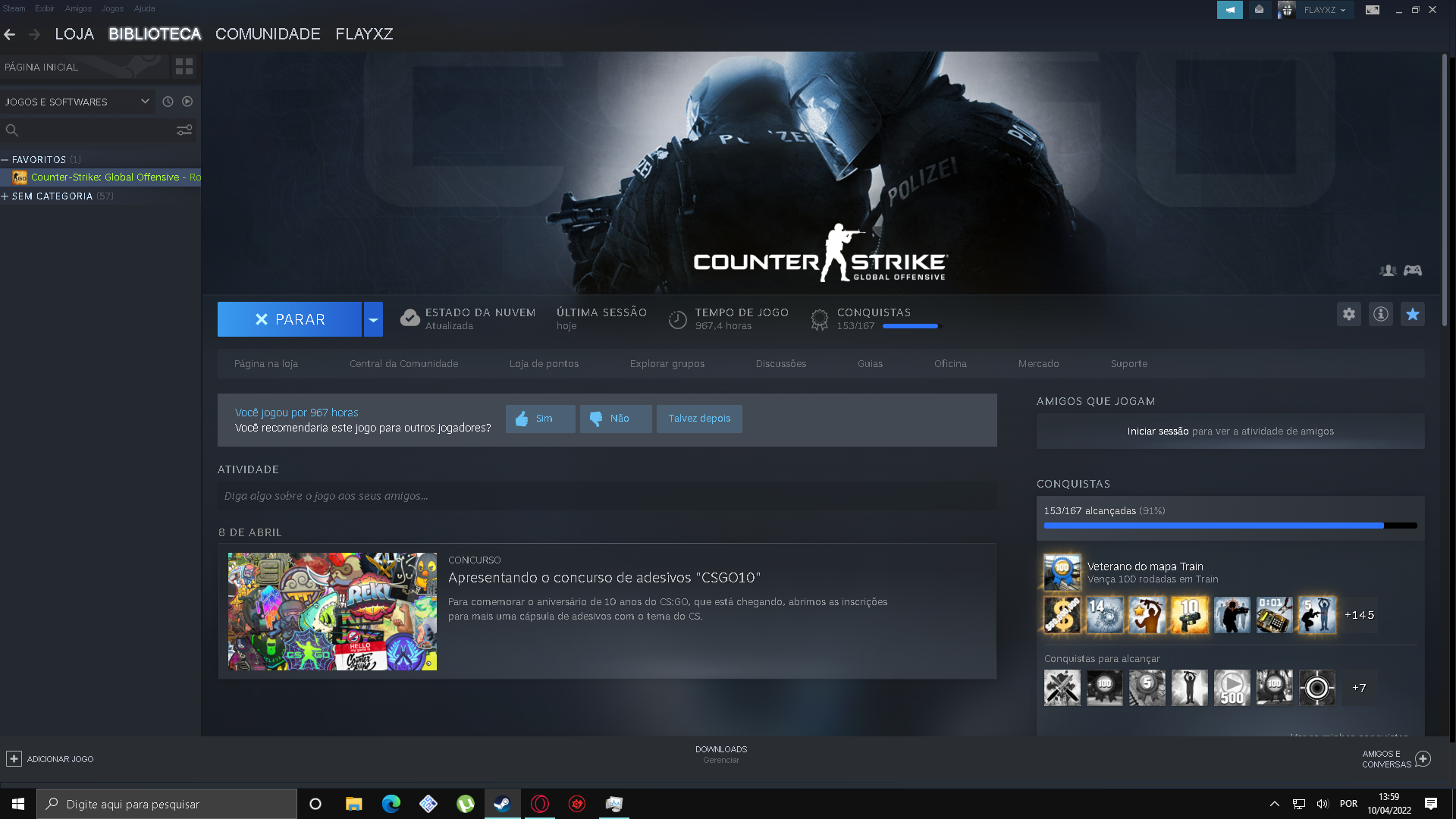Open Página na loja link

point(266,364)
